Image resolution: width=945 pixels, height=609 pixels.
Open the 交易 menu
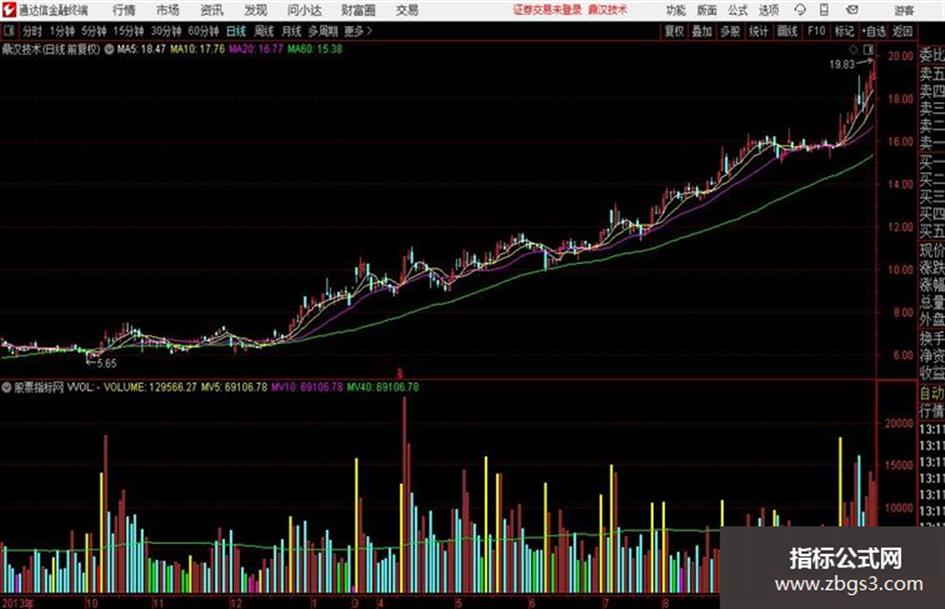[407, 10]
